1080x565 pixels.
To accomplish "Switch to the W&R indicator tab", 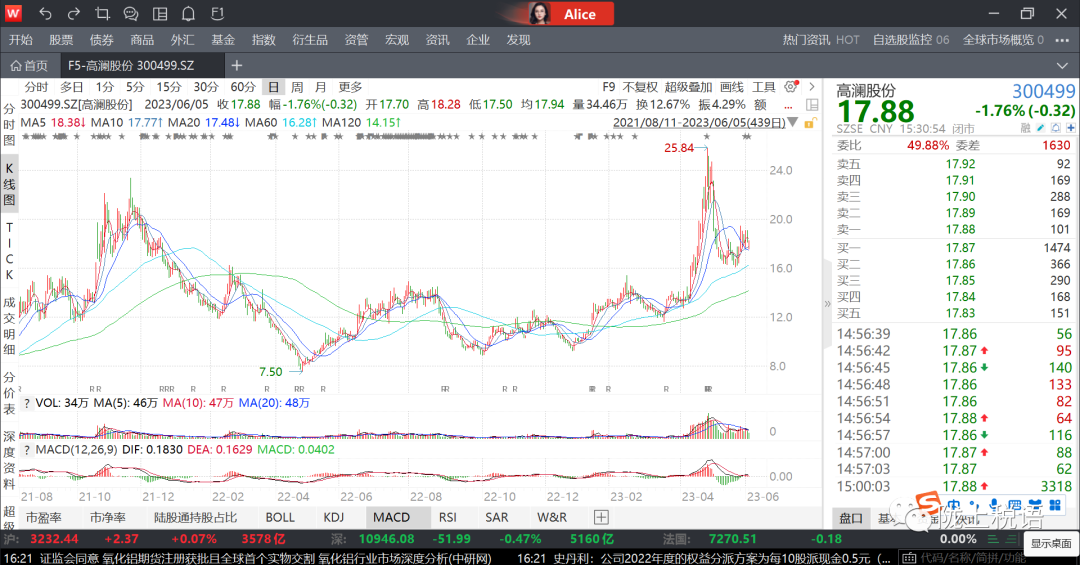I will click(x=552, y=517).
